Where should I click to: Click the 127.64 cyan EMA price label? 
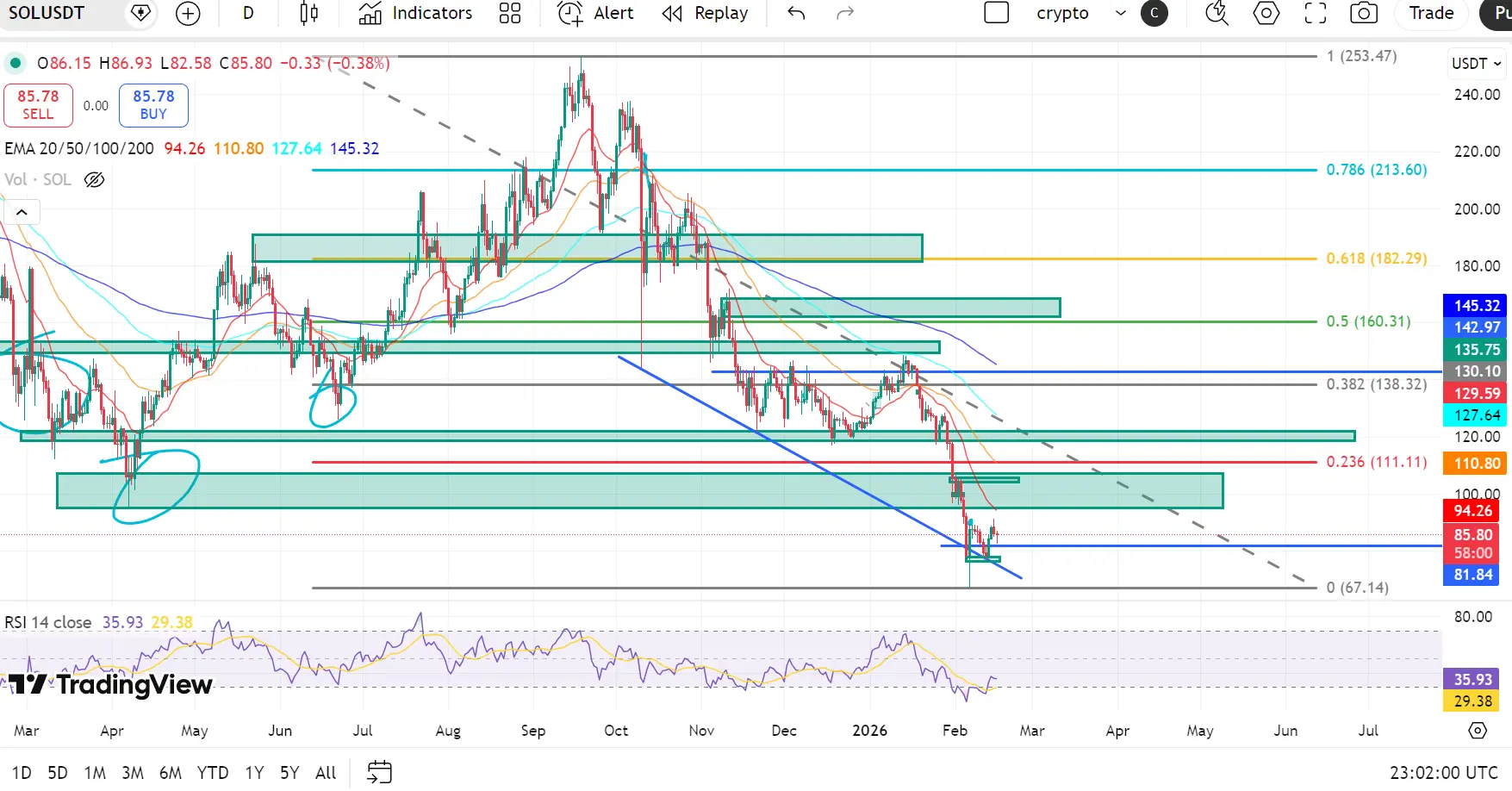coord(1475,415)
